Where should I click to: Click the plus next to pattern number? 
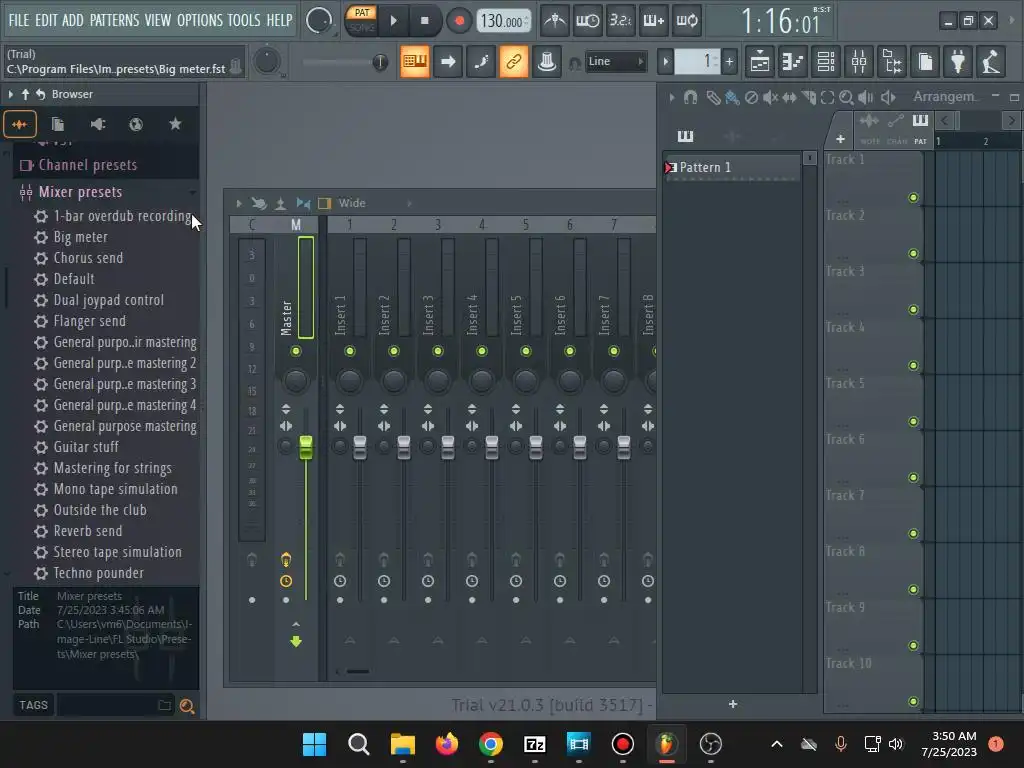[729, 62]
